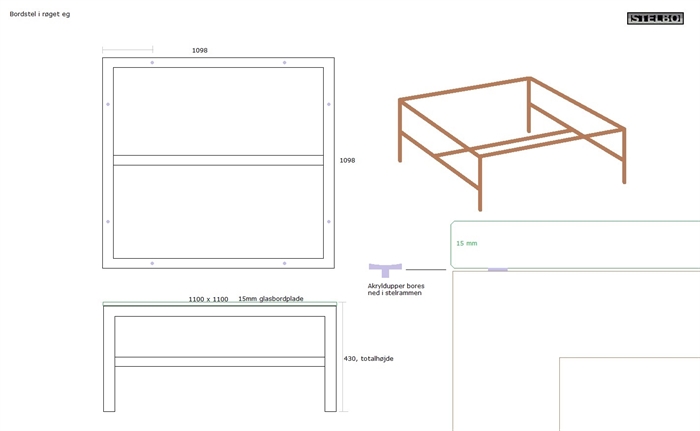Screen dimensions: 700x431
Task: Click the '15mm glasbordplade' label
Action: [270, 299]
